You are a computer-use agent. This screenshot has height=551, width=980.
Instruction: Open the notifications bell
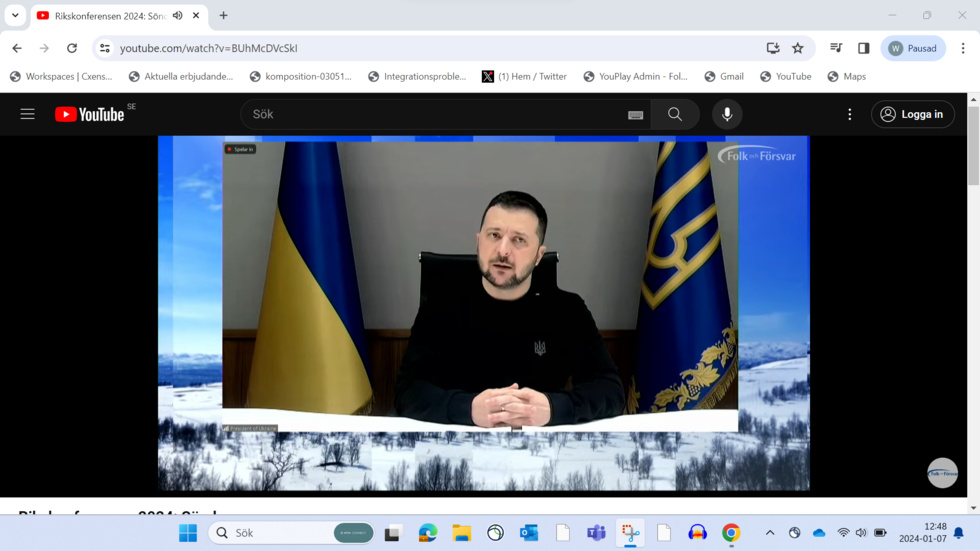[x=959, y=533]
